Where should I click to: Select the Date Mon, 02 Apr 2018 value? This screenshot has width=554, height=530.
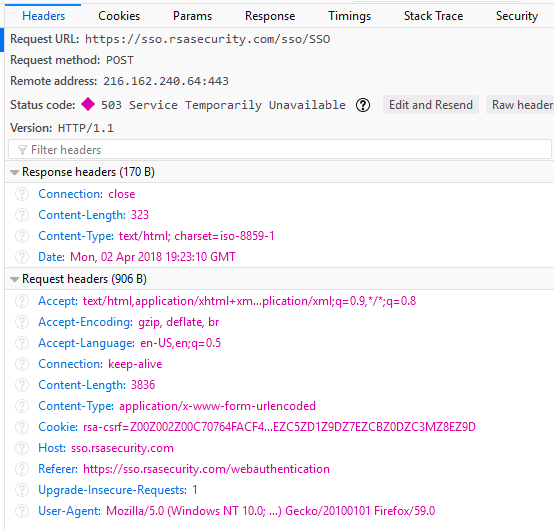click(153, 257)
